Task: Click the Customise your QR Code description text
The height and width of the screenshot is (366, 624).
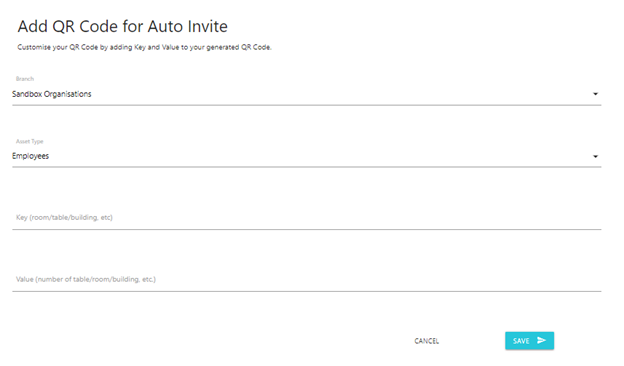Action: click(144, 47)
